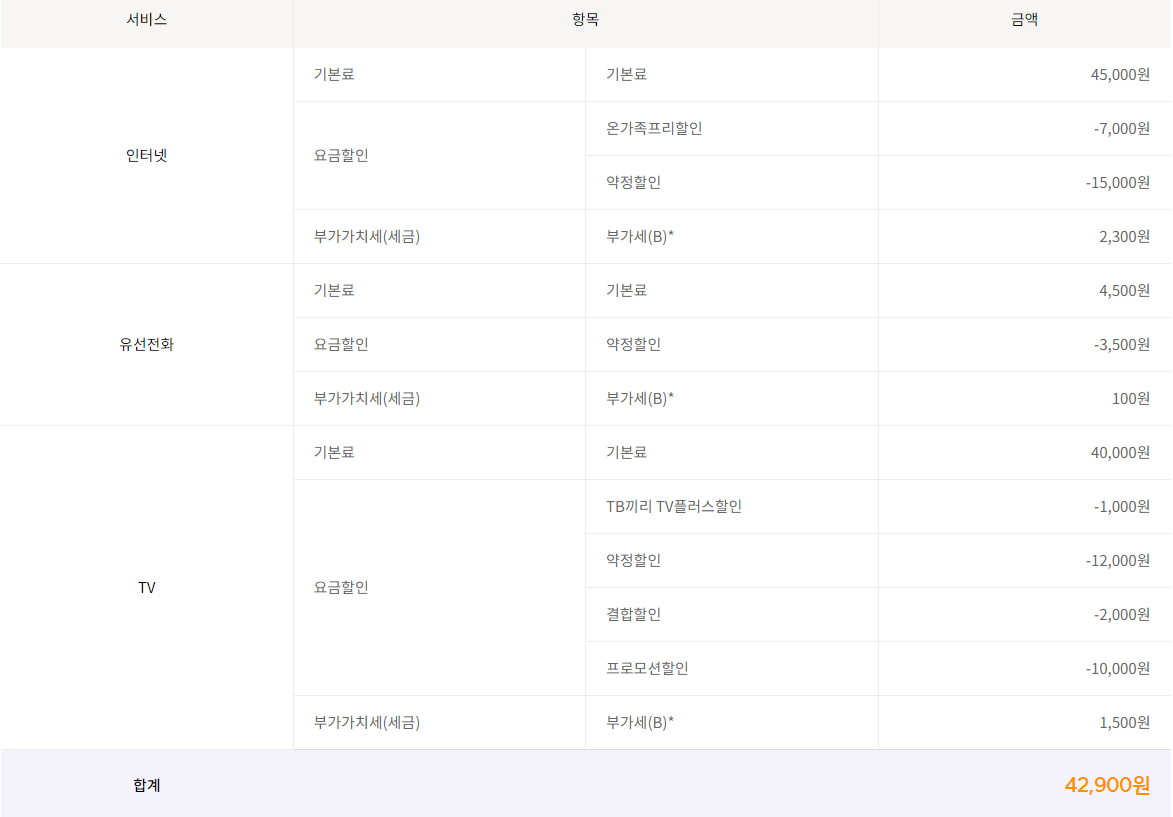Select the 인터넷 service cell
1173x817 pixels.
(x=146, y=156)
